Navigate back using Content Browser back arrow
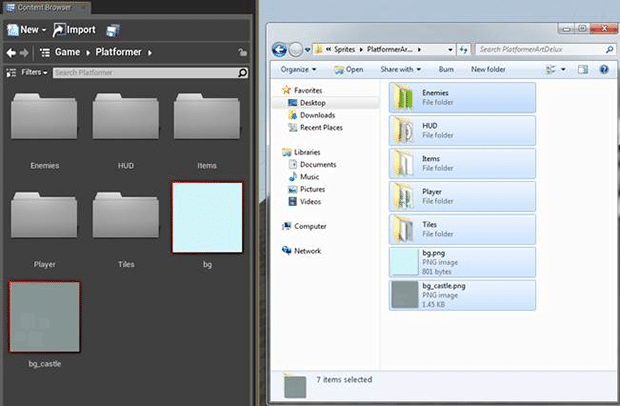 (11, 53)
